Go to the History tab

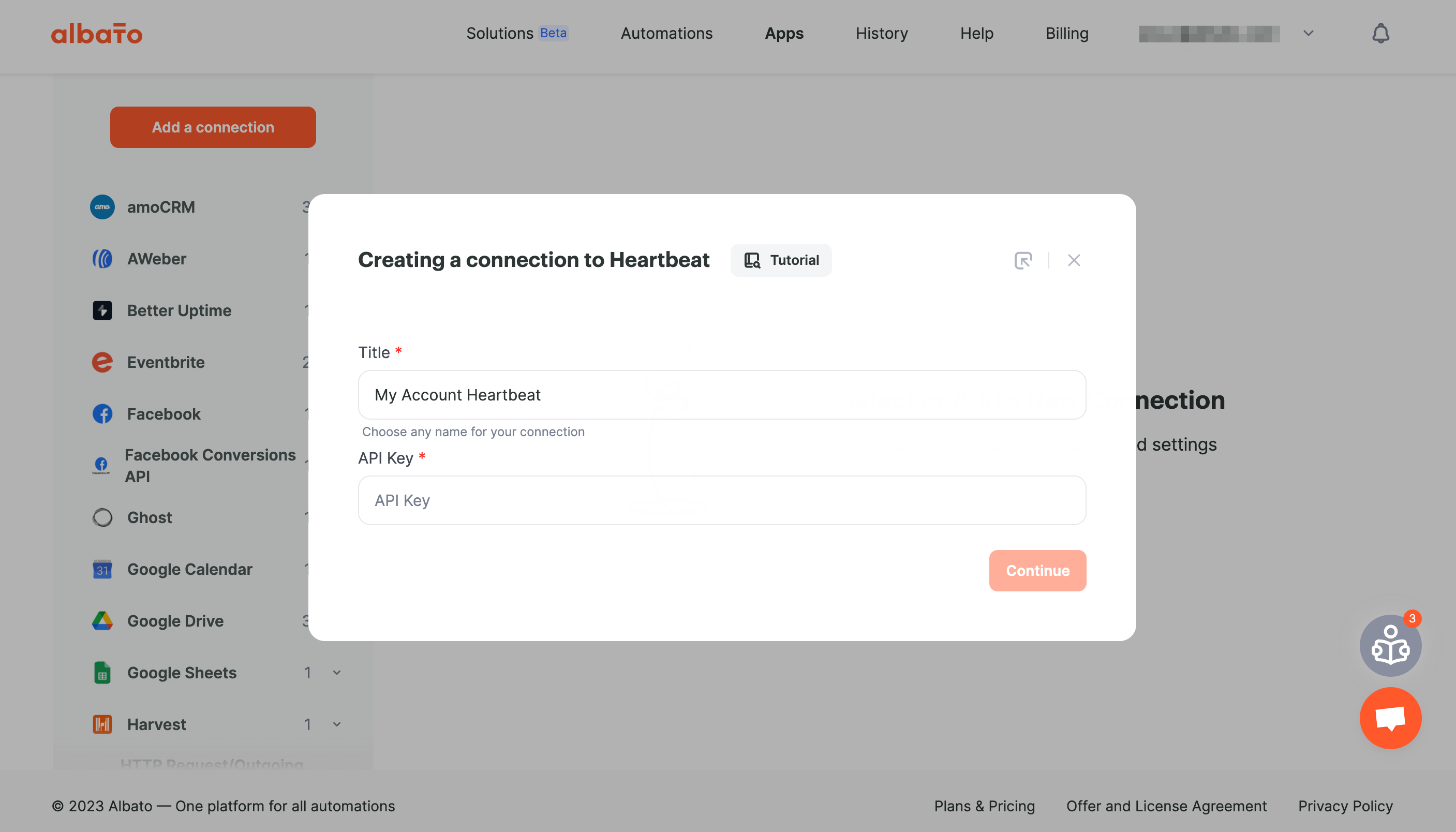pos(881,33)
